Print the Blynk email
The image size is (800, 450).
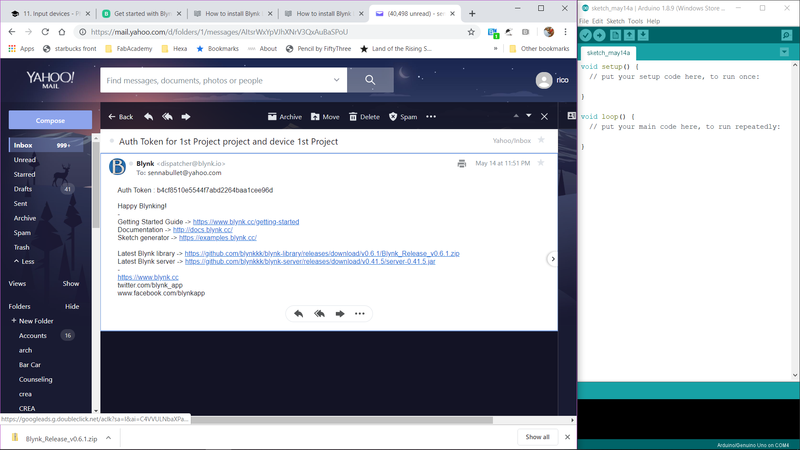click(x=462, y=163)
